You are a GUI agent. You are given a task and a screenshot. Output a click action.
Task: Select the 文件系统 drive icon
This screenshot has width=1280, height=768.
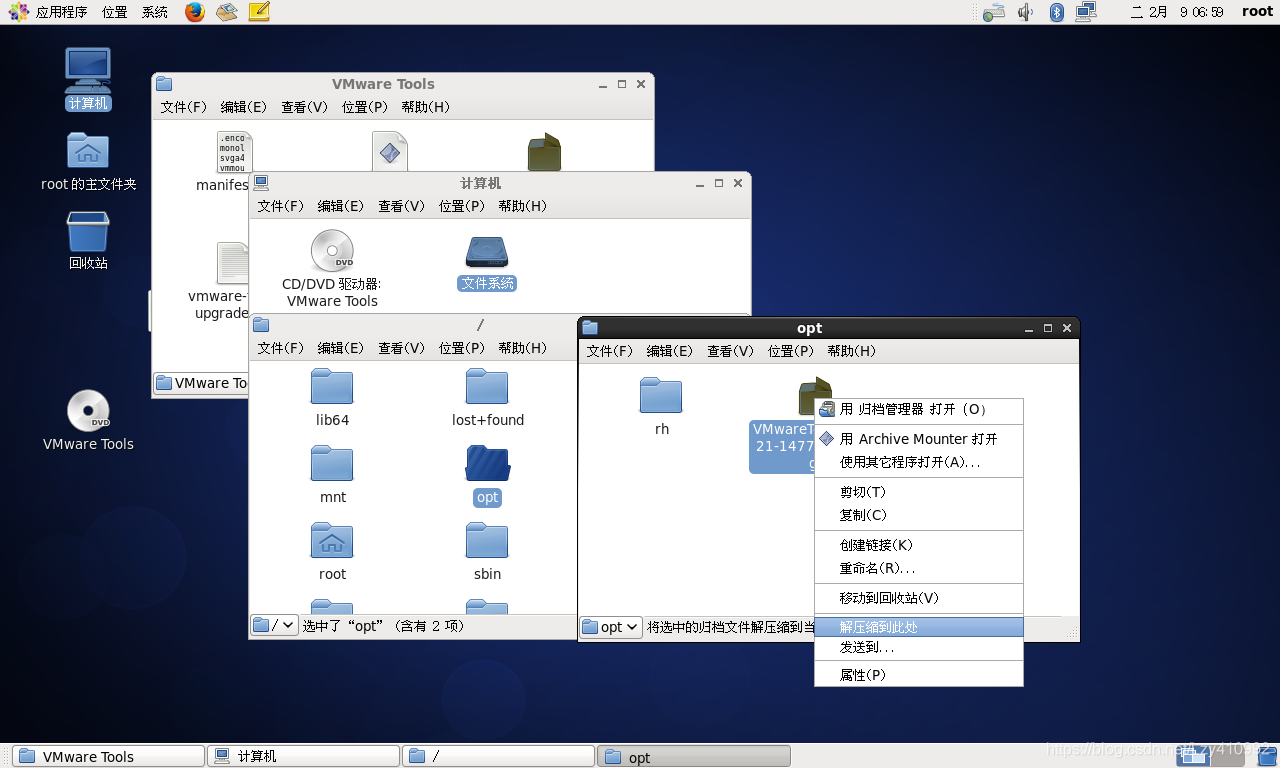(487, 262)
